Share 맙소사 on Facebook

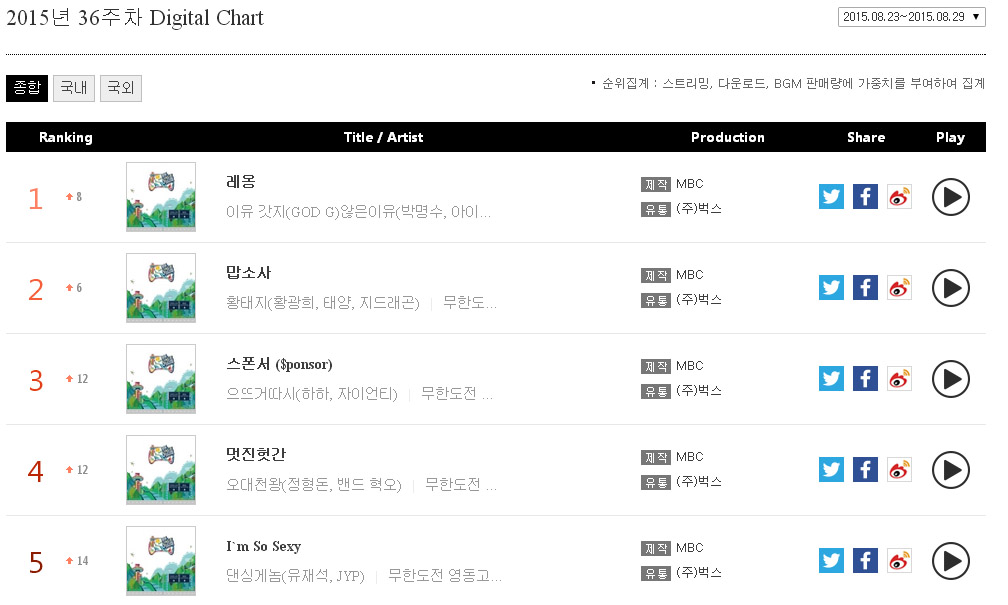[865, 288]
